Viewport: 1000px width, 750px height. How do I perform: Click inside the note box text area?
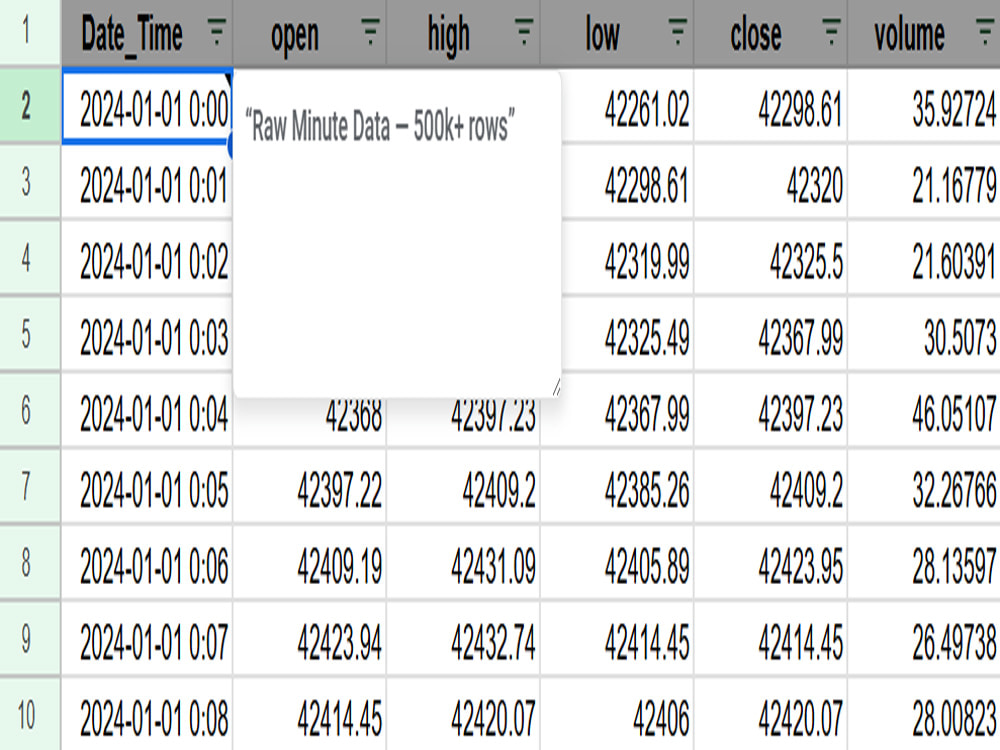coord(397,235)
